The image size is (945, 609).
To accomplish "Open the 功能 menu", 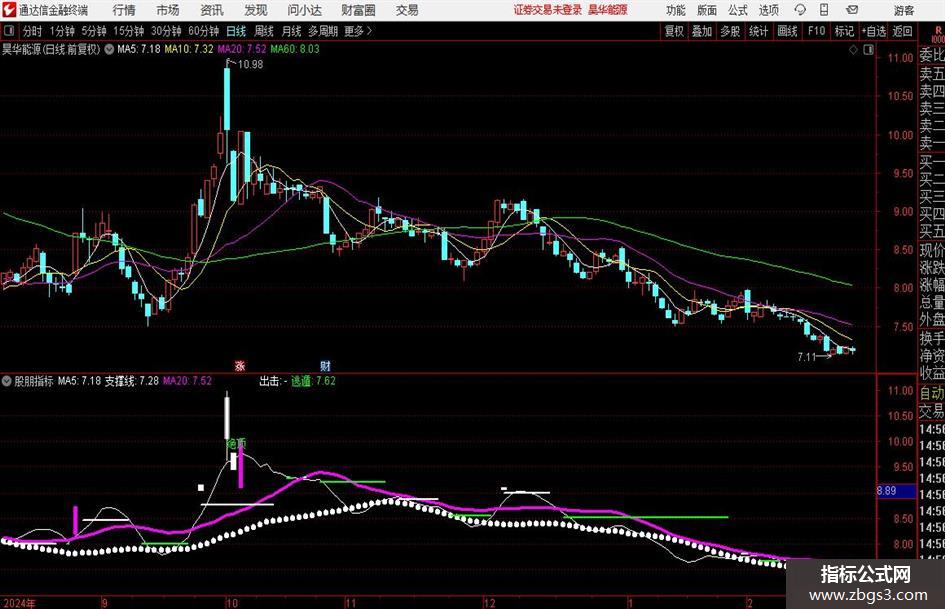I will [x=676, y=10].
